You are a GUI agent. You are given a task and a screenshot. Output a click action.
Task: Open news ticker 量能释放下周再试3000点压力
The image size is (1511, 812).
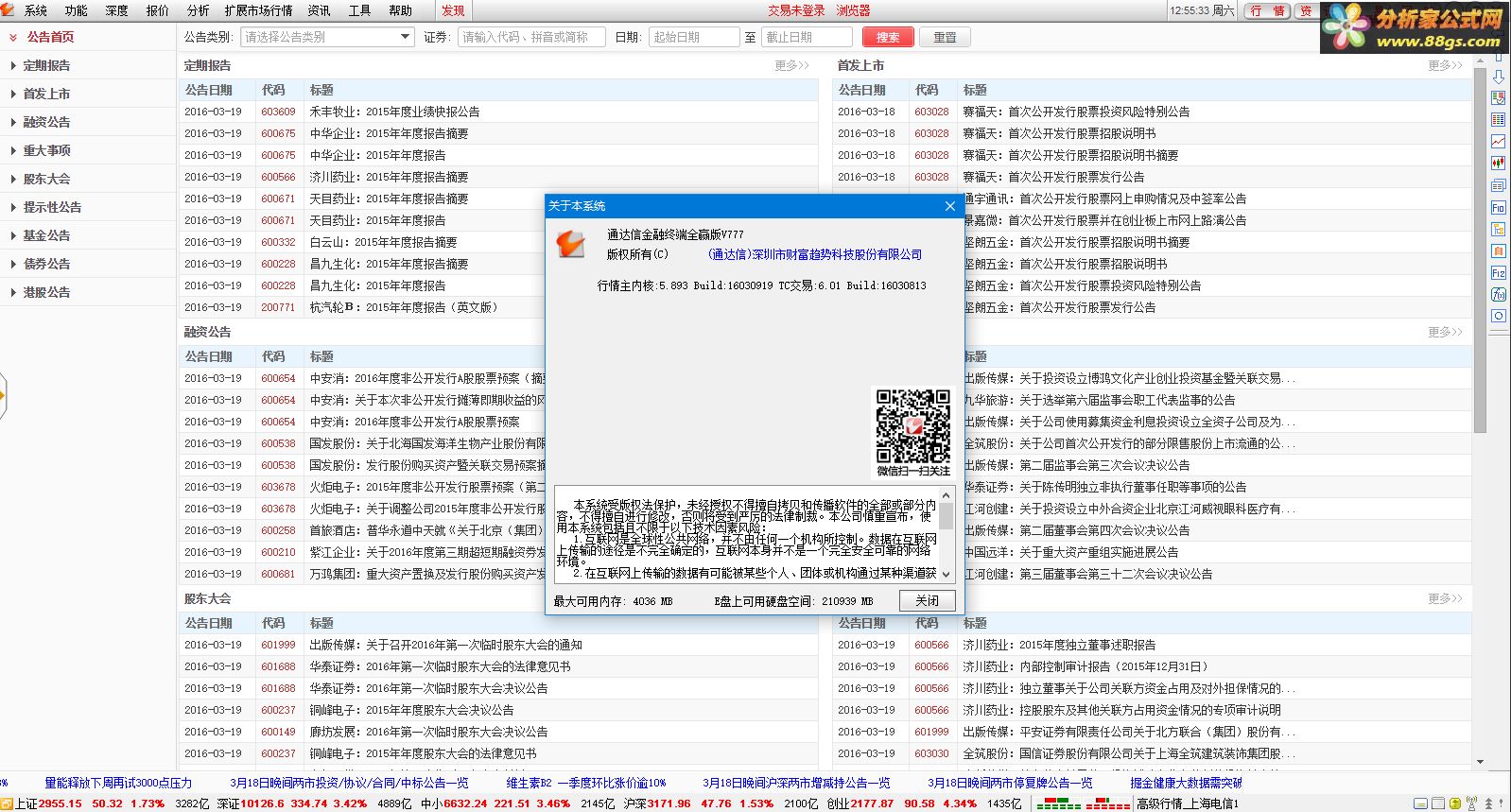[118, 783]
